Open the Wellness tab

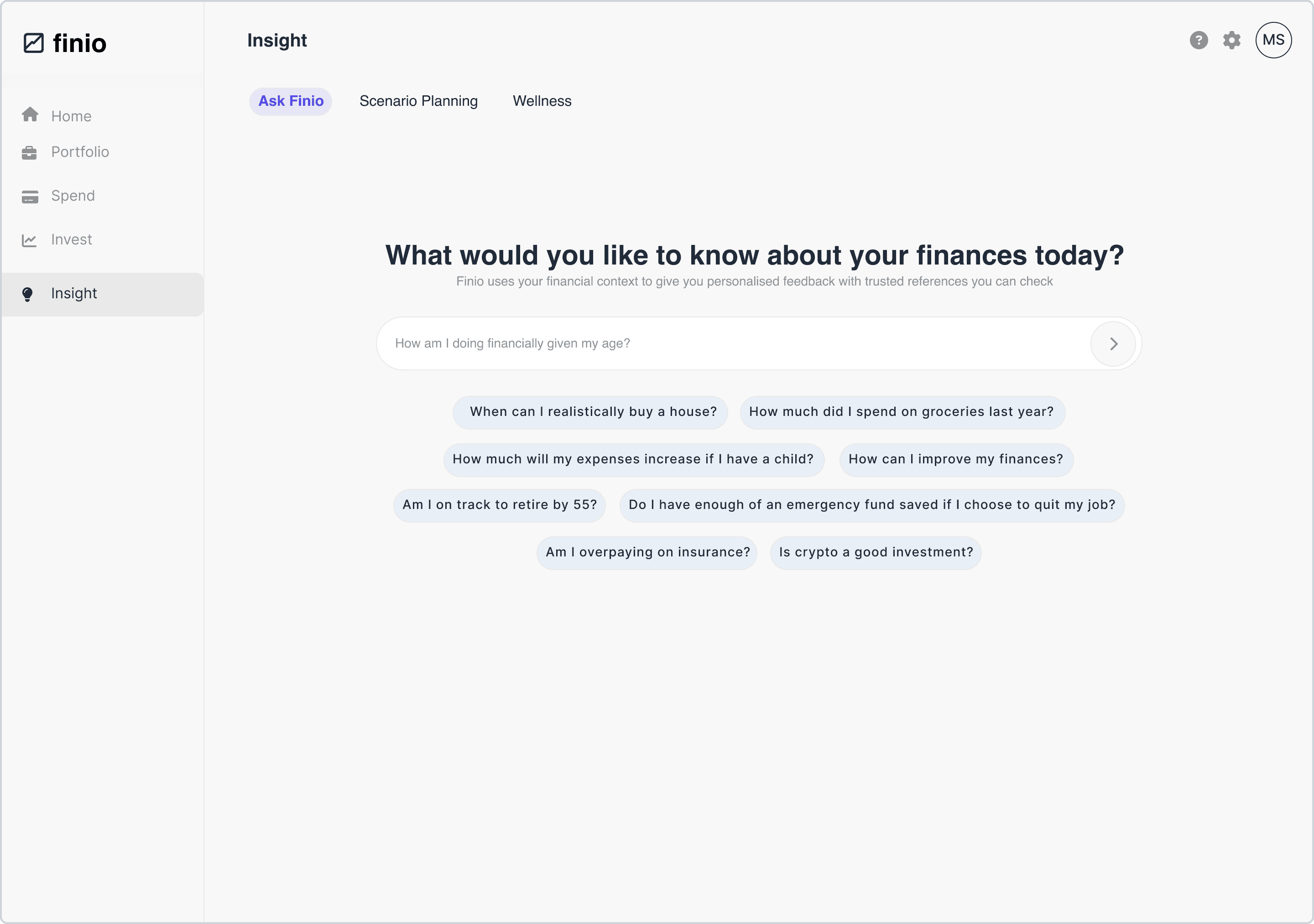pos(542,101)
